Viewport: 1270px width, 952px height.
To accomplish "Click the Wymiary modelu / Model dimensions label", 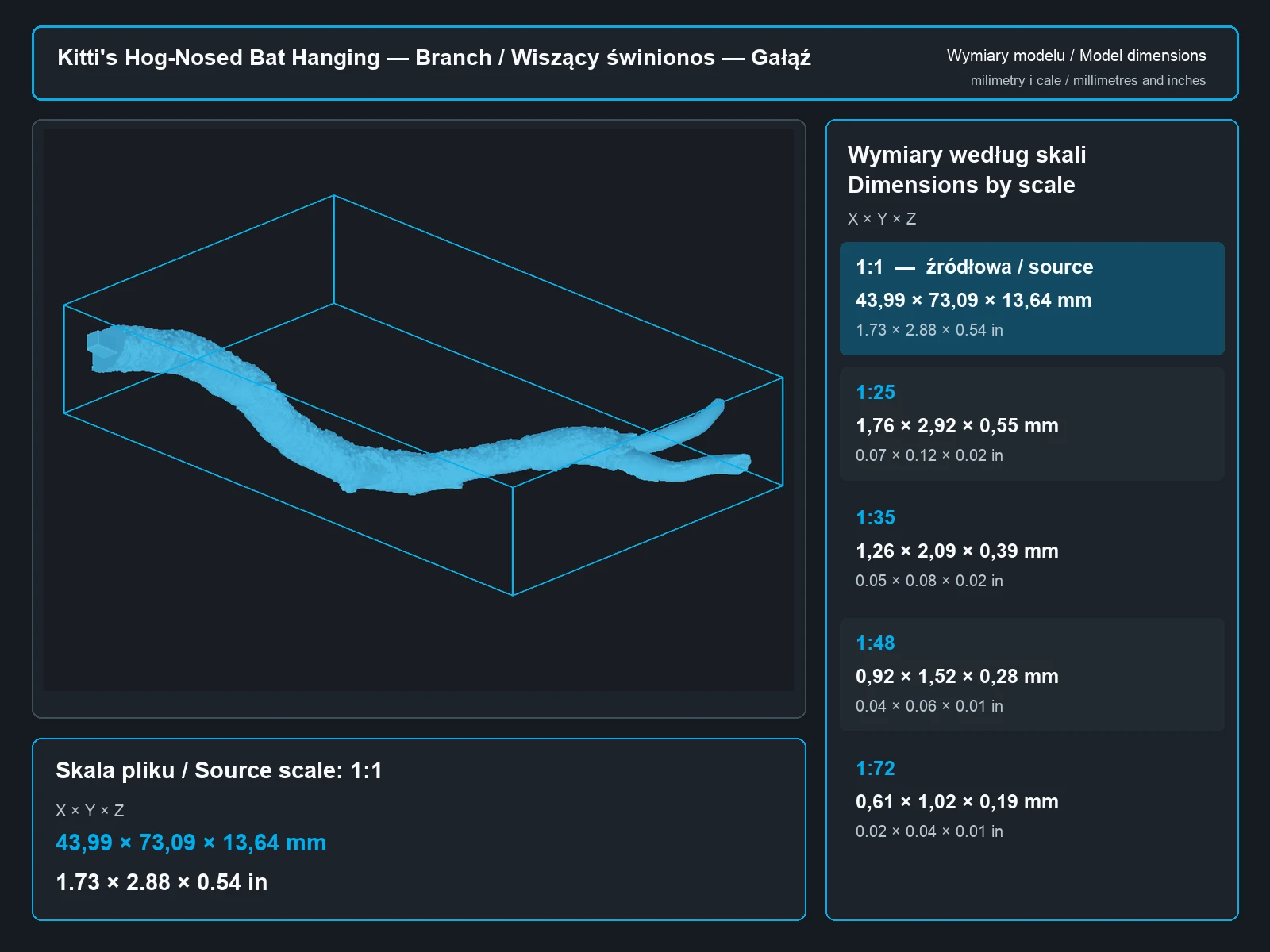I will (x=1076, y=56).
